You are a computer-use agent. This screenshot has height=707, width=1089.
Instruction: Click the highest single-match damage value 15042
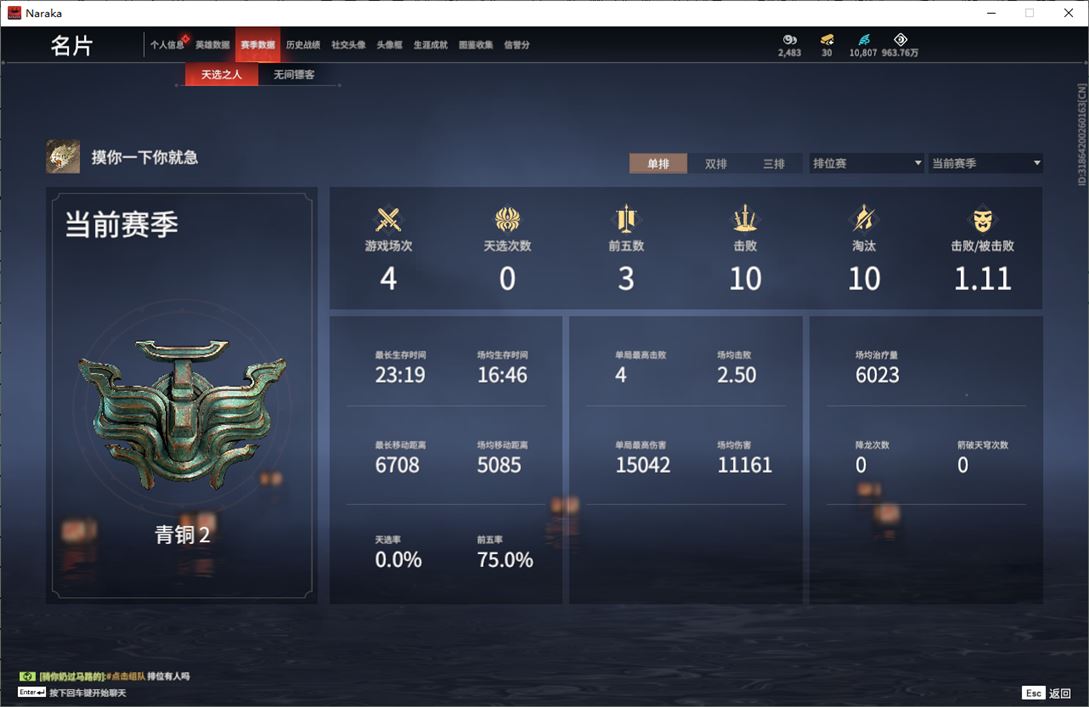pos(643,465)
